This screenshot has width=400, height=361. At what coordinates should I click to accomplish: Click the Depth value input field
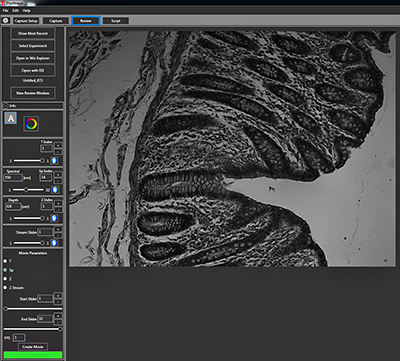pyautogui.click(x=13, y=207)
